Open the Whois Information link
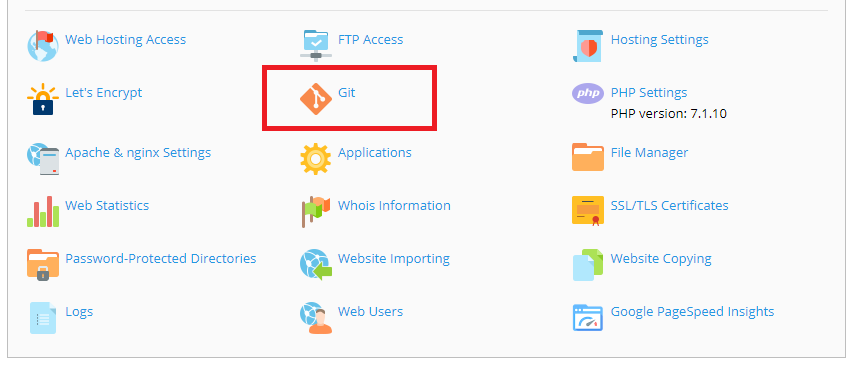 pyautogui.click(x=394, y=206)
